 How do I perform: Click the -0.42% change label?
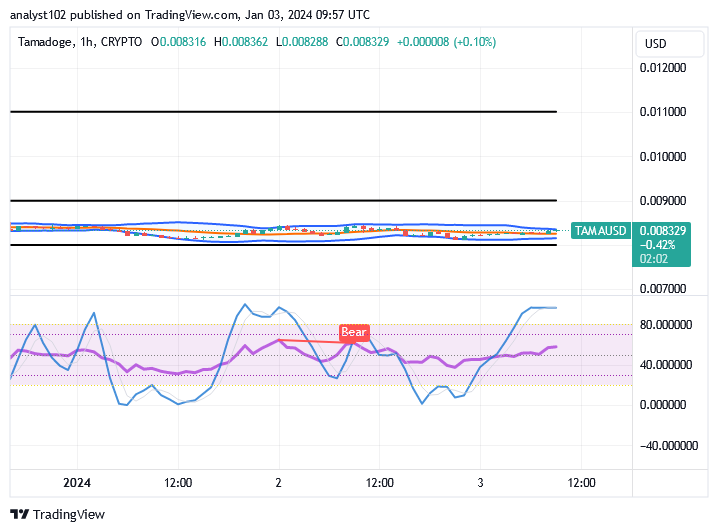(x=658, y=245)
